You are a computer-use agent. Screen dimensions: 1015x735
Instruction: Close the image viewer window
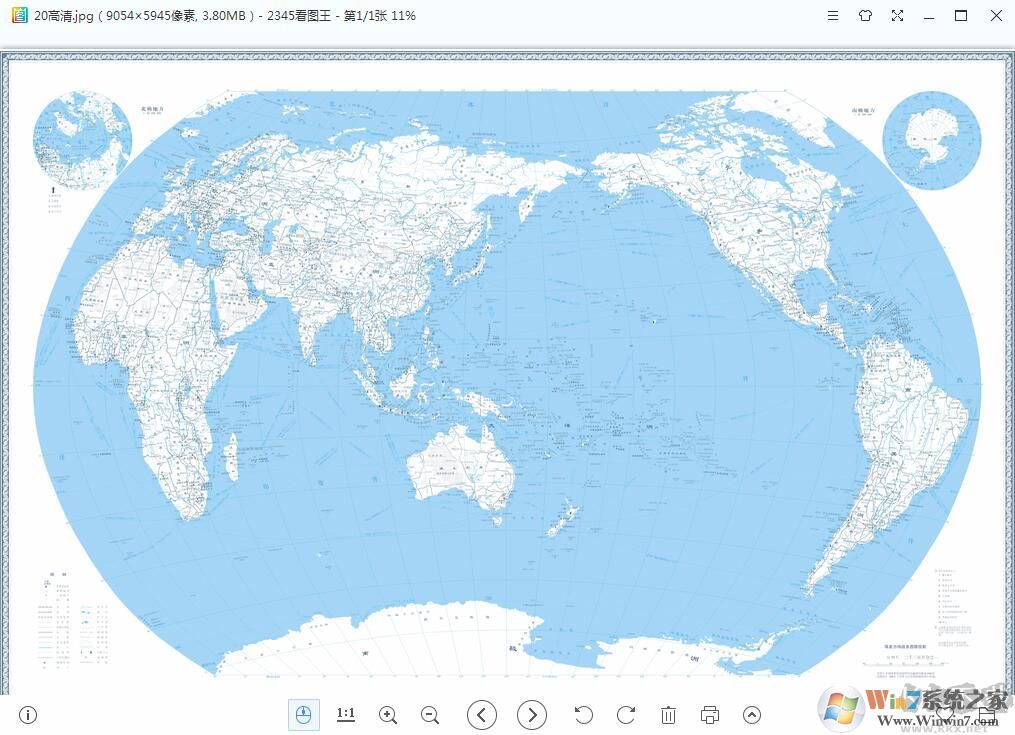[x=996, y=16]
